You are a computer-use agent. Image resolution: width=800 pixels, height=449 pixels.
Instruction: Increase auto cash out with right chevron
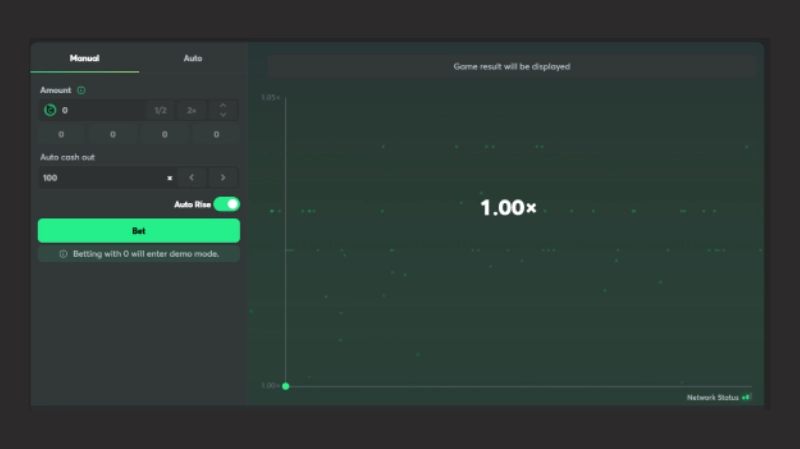[x=223, y=178]
